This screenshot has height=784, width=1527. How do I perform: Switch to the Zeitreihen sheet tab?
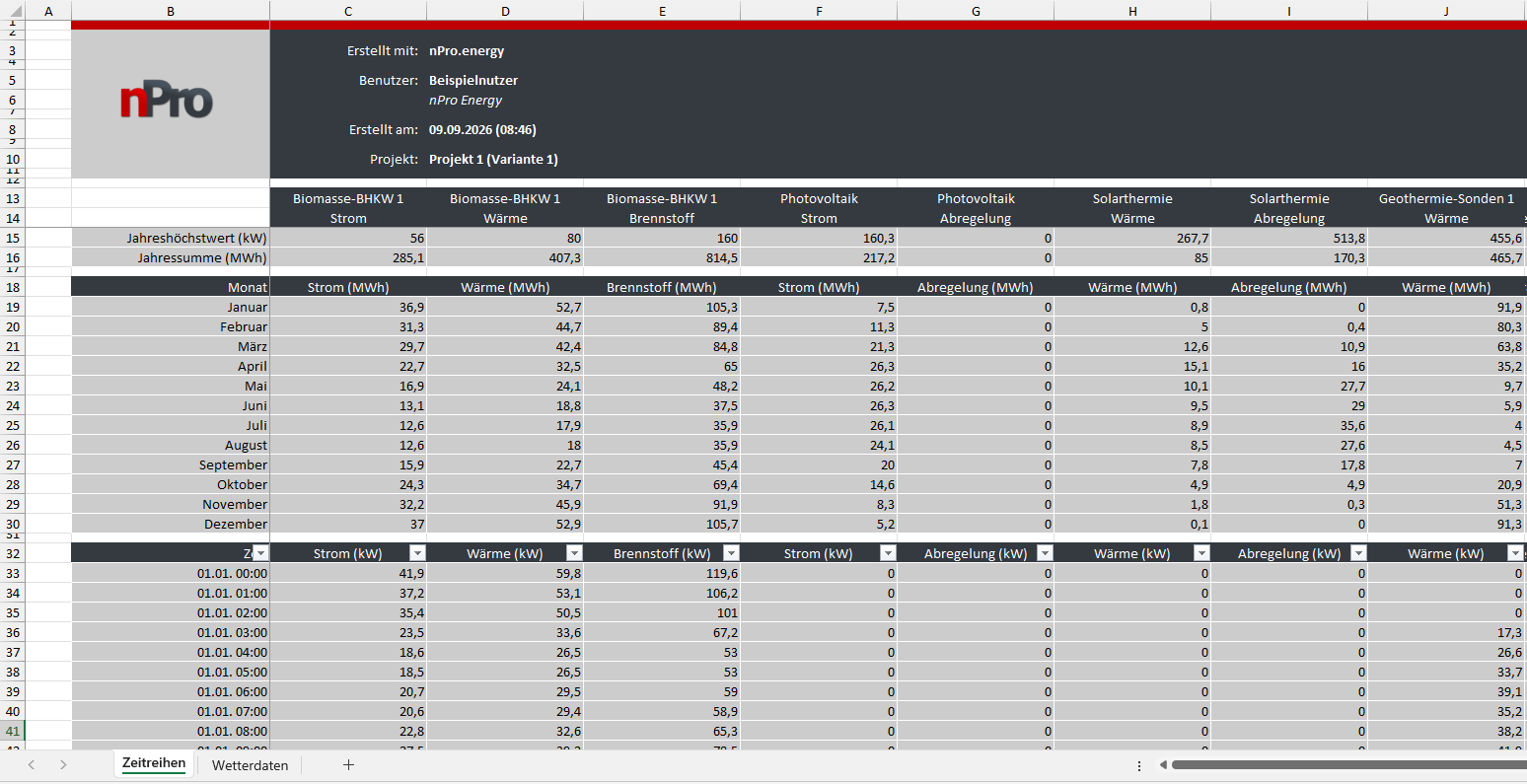click(154, 764)
